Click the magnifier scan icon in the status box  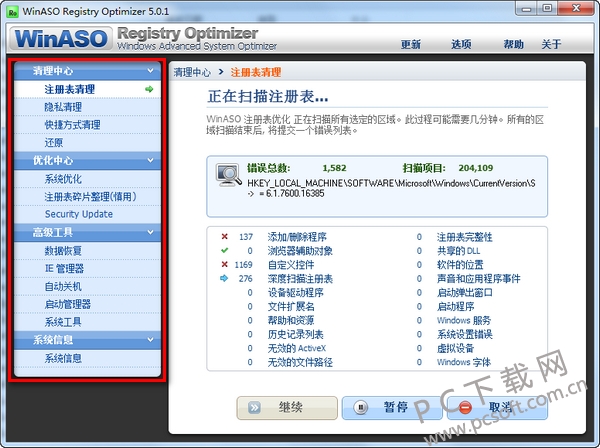(228, 175)
